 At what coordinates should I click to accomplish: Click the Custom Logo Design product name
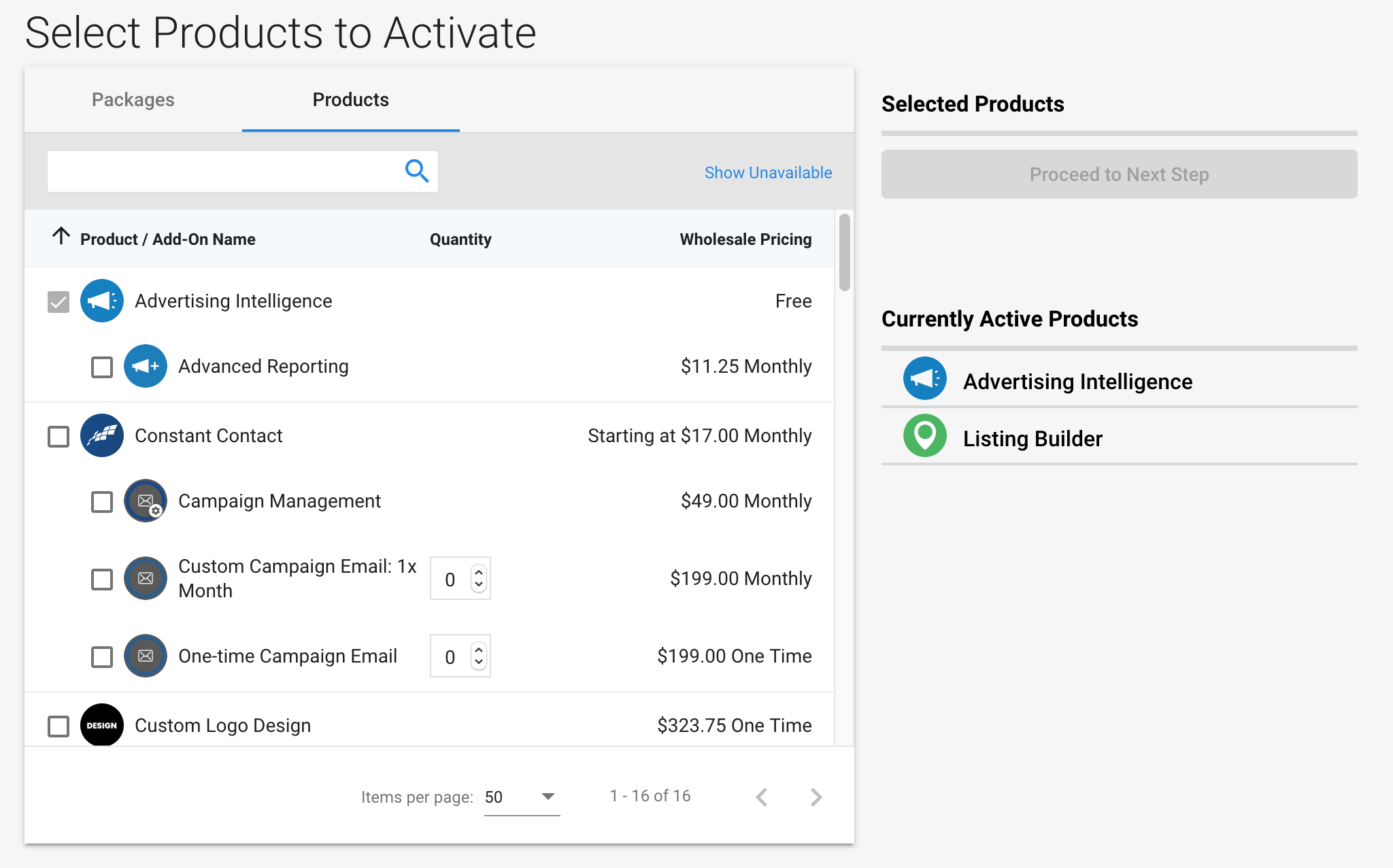222,725
